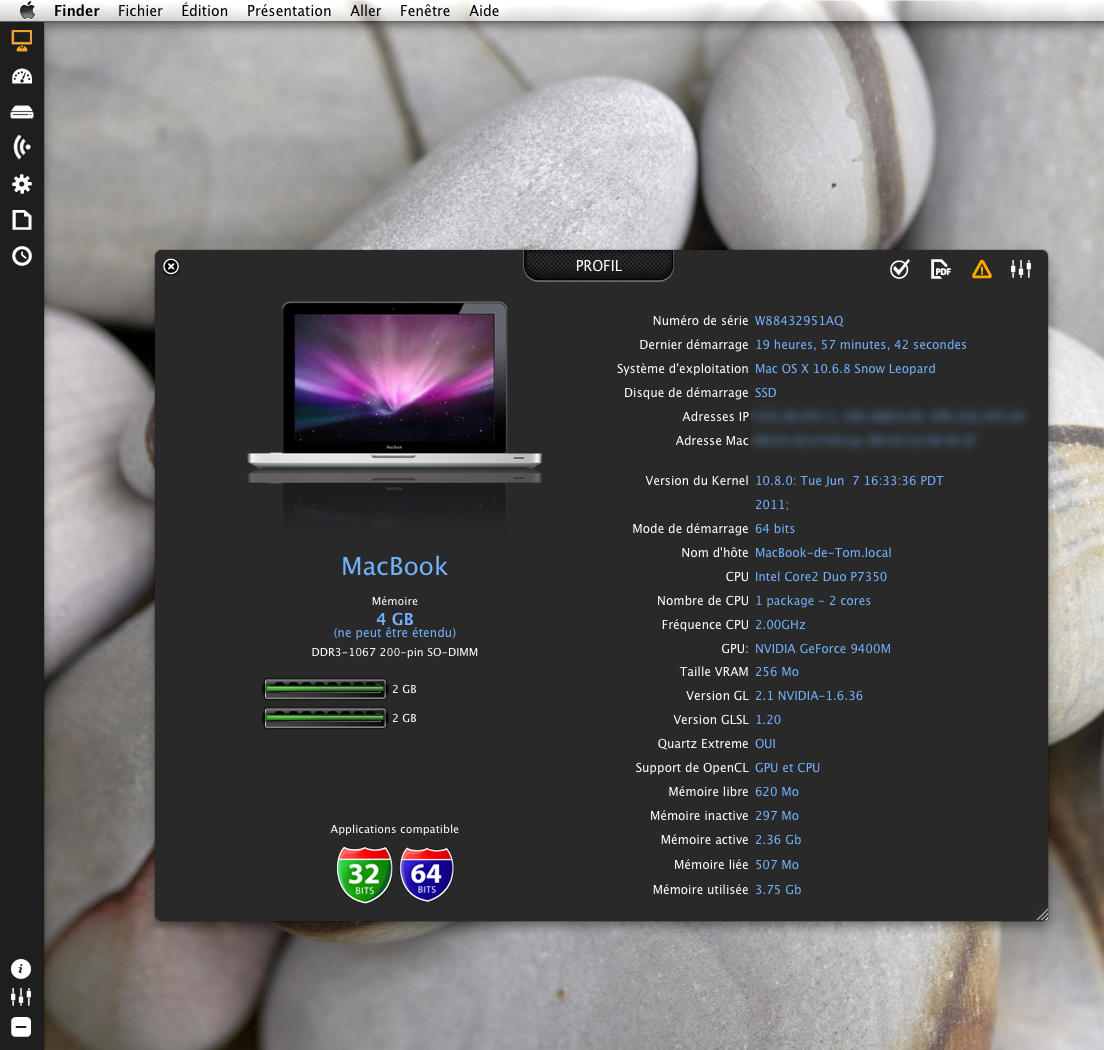Select the hard drive icon in sidebar

[22, 112]
